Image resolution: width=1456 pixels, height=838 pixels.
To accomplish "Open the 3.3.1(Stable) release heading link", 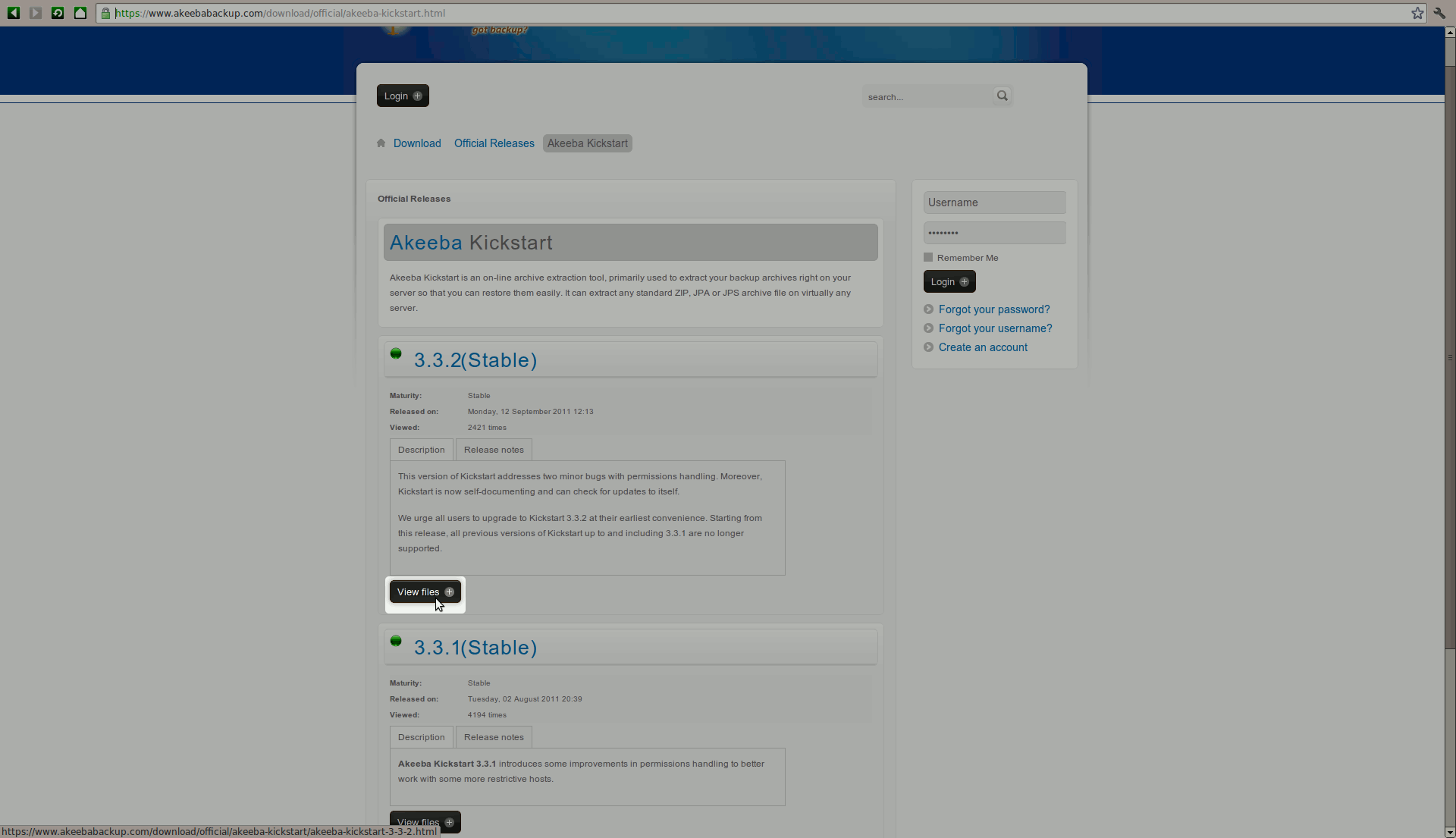I will pyautogui.click(x=475, y=648).
